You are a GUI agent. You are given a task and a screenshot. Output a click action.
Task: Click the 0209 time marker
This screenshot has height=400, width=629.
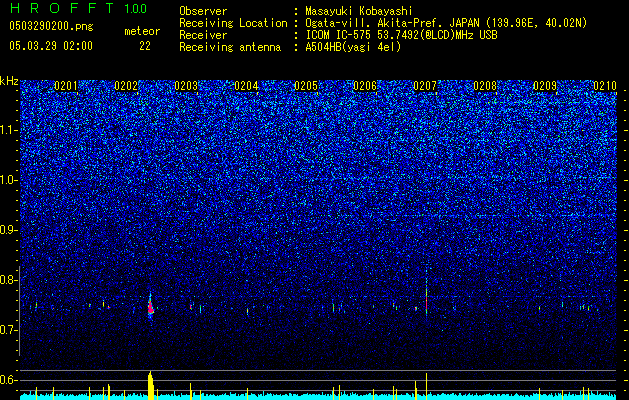(545, 86)
